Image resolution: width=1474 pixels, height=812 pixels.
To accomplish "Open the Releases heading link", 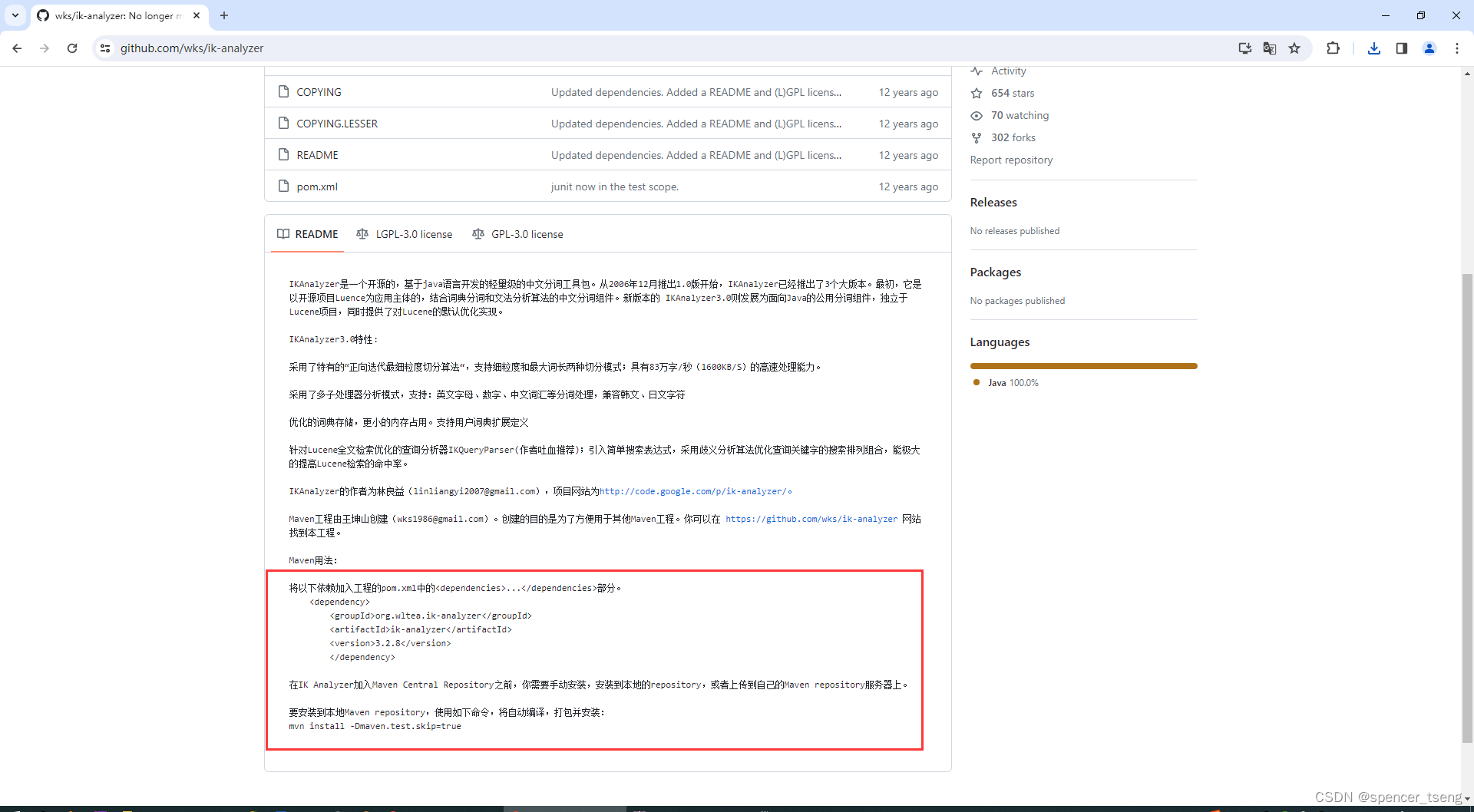I will coord(993,203).
